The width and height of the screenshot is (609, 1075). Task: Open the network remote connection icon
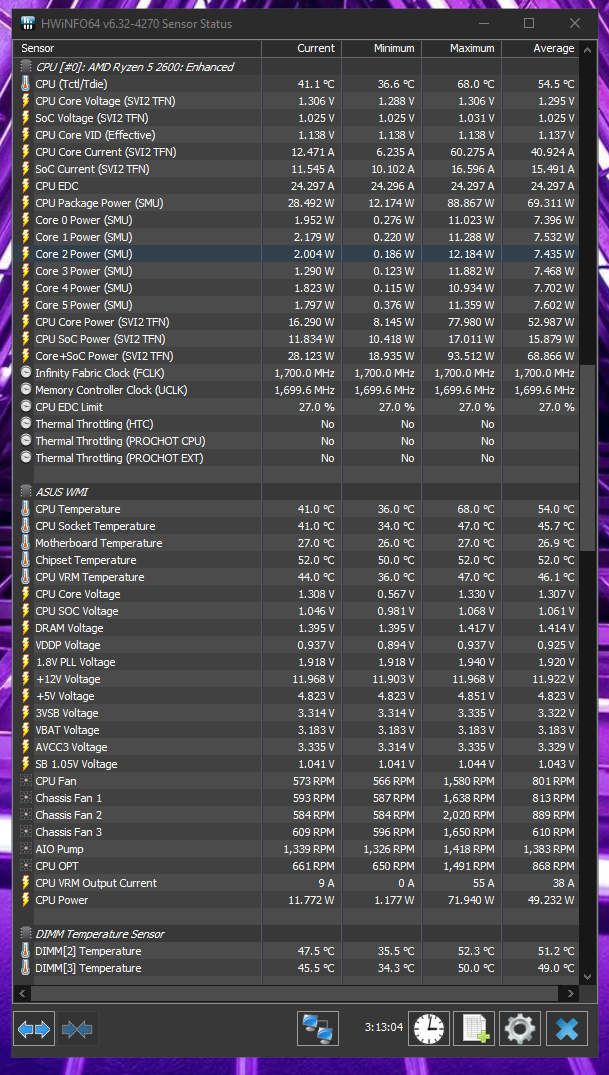[319, 1029]
